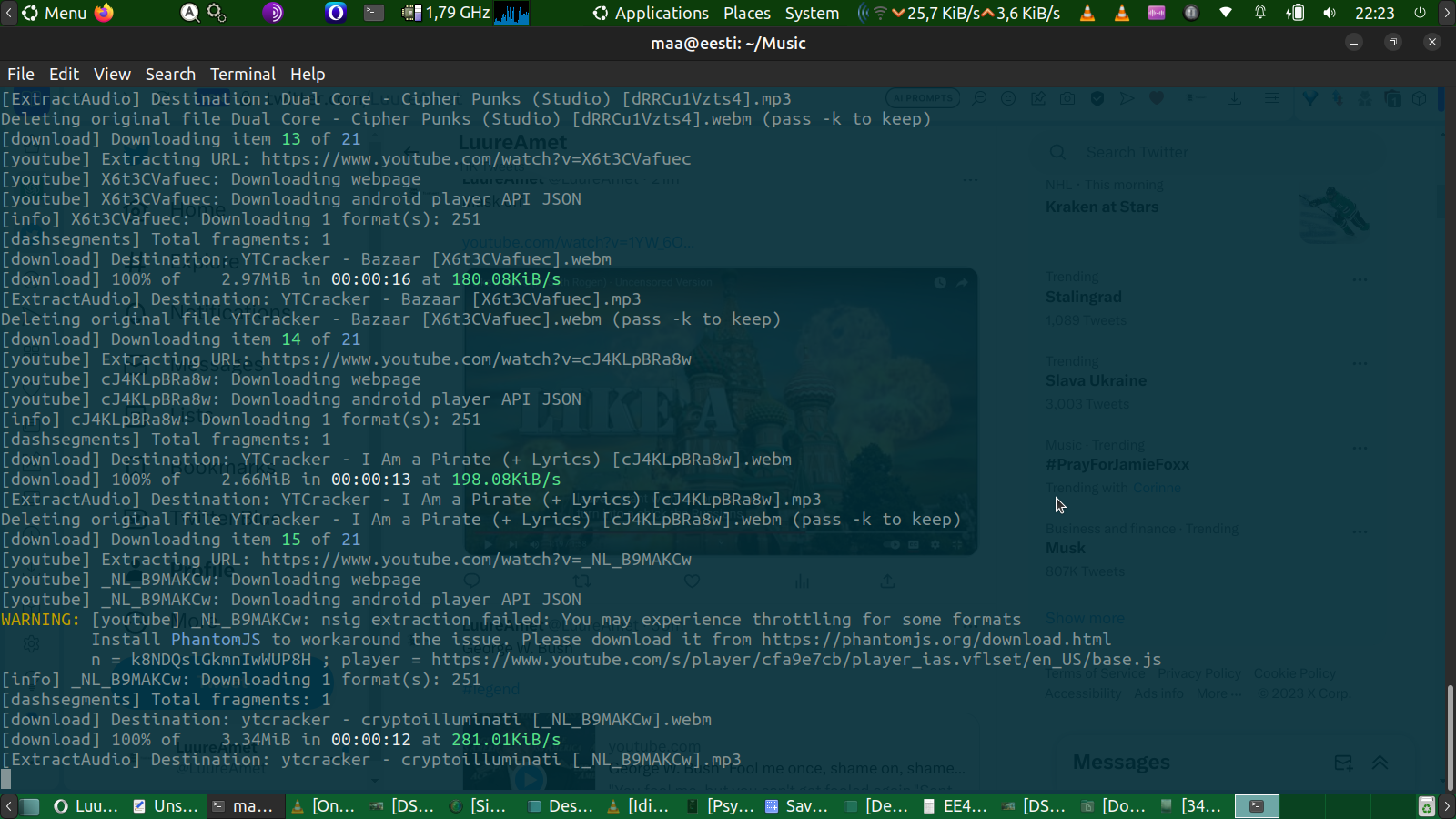Expand the System dropdown menu
1456x819 pixels.
coord(812,13)
